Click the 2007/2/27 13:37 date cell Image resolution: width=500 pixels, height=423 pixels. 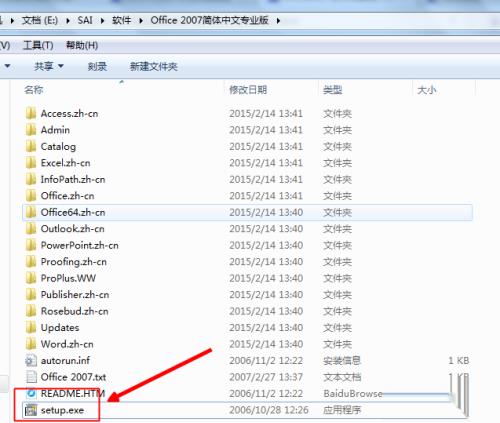[x=266, y=377]
